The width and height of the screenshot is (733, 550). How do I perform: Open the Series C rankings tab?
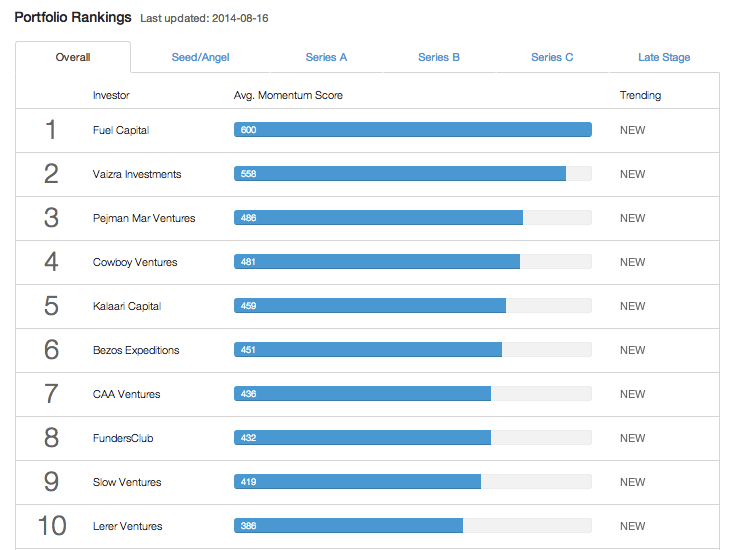pos(552,57)
